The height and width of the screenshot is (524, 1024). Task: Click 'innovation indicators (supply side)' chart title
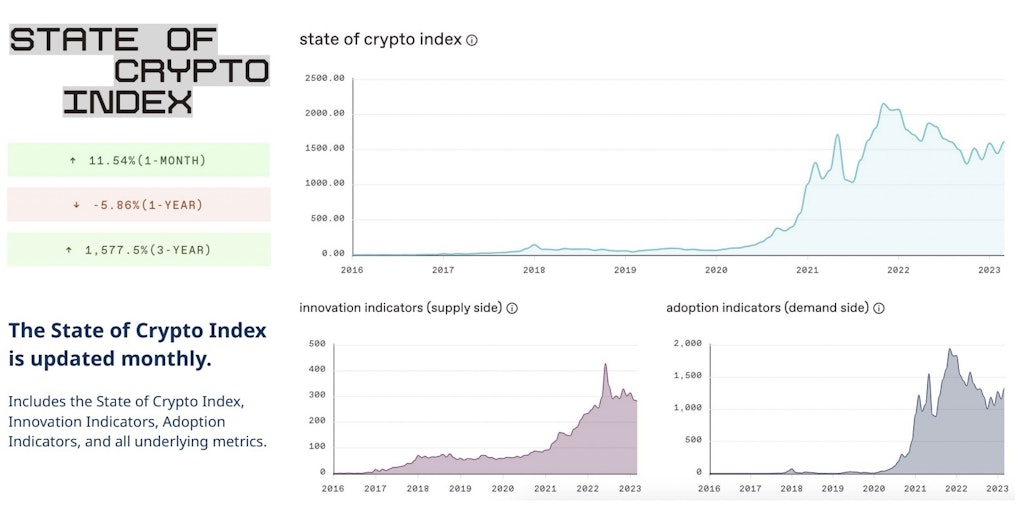click(400, 308)
